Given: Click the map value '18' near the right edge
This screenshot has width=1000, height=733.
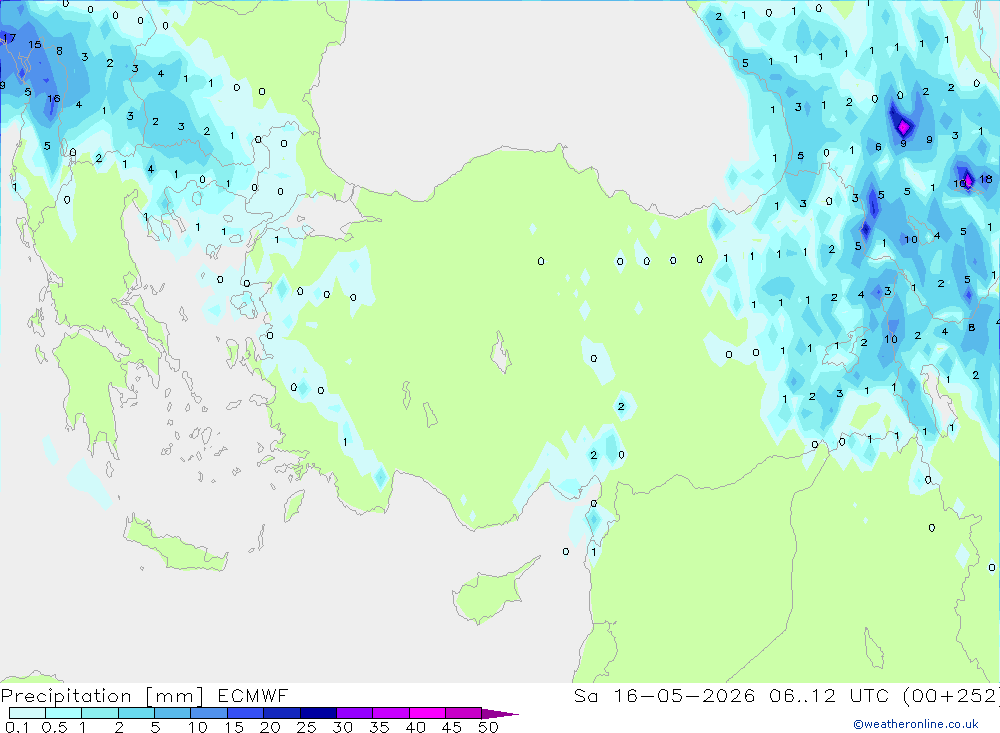Looking at the screenshot, I should click(985, 179).
